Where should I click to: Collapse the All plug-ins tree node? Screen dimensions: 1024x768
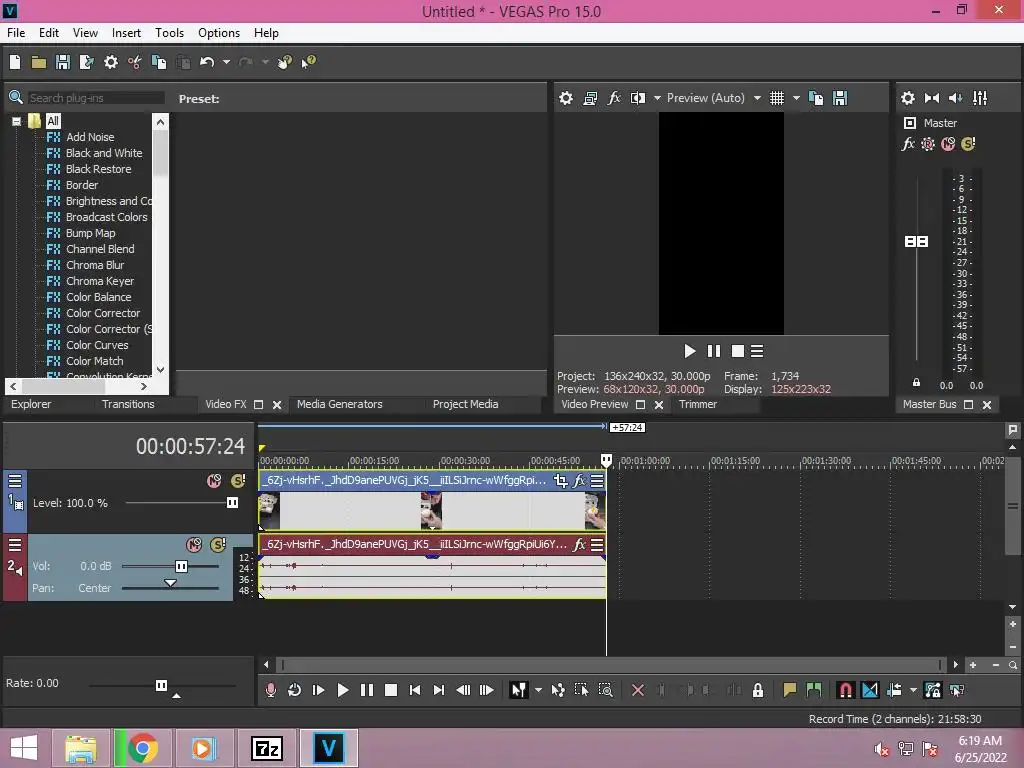click(16, 121)
